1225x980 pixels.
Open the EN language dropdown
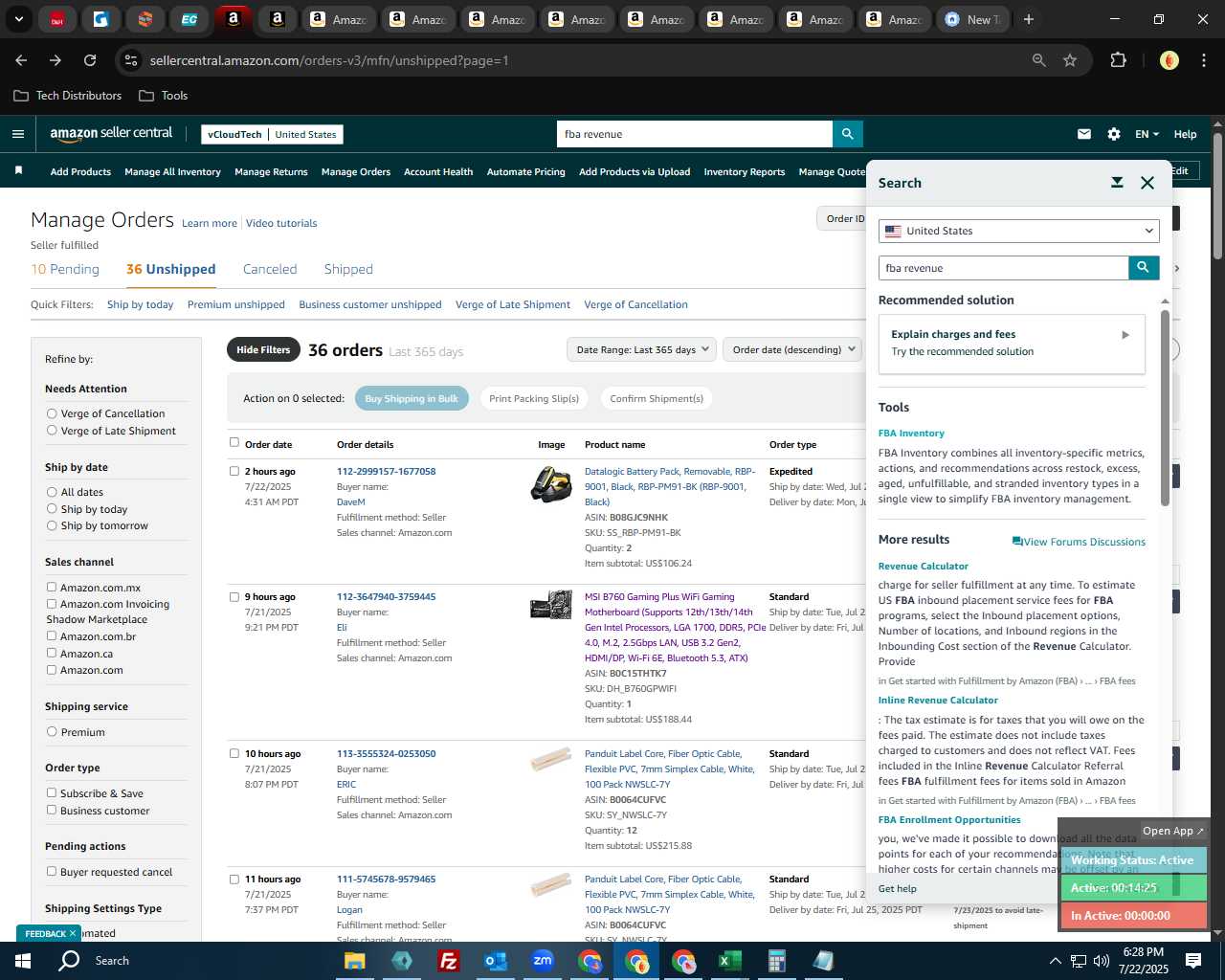(1147, 134)
